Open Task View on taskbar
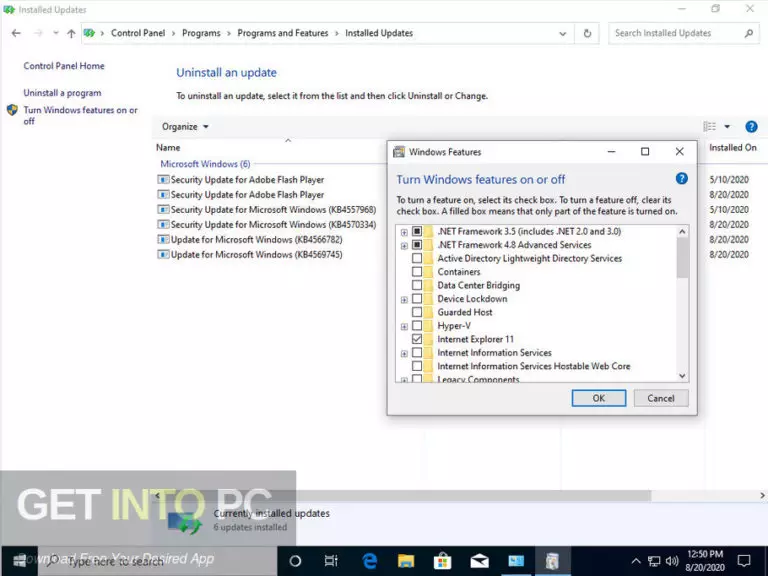The image size is (768, 576). [331, 561]
